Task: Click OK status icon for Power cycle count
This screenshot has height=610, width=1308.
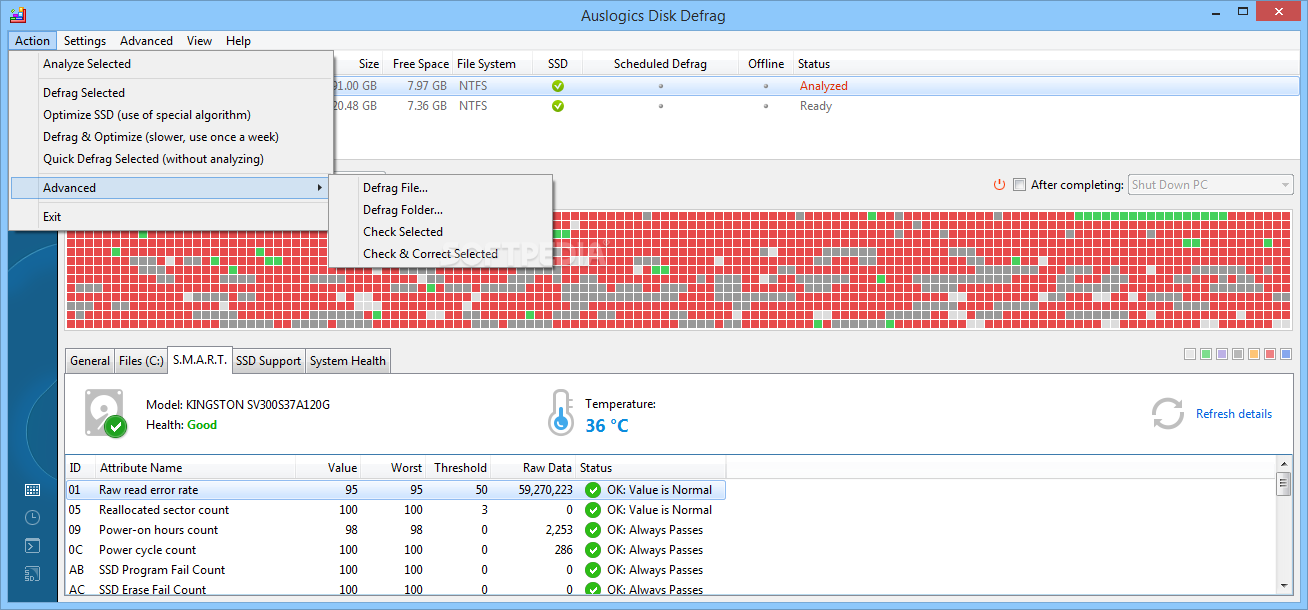Action: point(593,550)
